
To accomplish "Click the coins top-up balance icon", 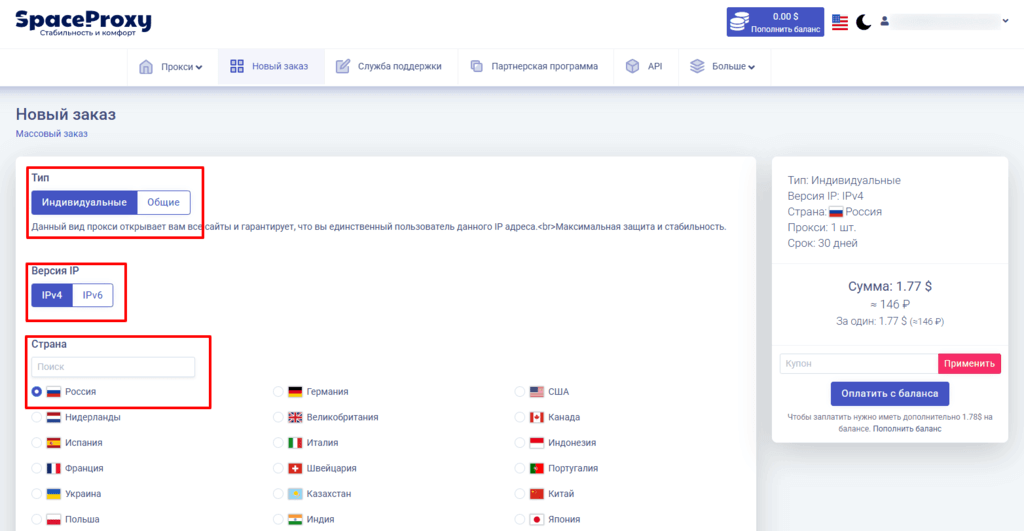I will (741, 22).
